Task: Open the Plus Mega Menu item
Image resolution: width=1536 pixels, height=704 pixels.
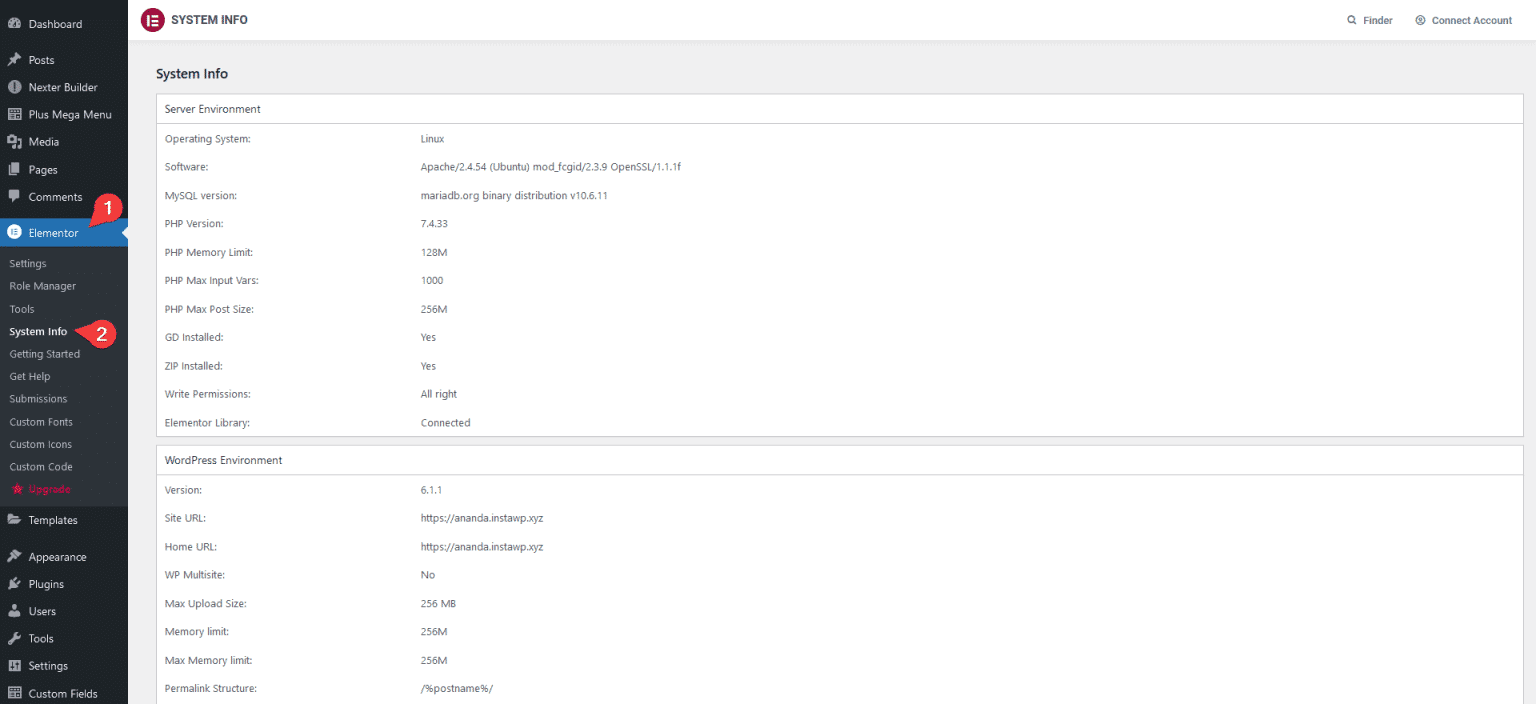Action: (70, 115)
